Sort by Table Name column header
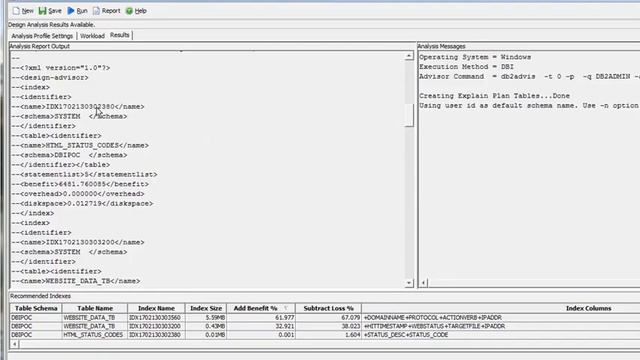The width and height of the screenshot is (640, 360). (x=95, y=309)
